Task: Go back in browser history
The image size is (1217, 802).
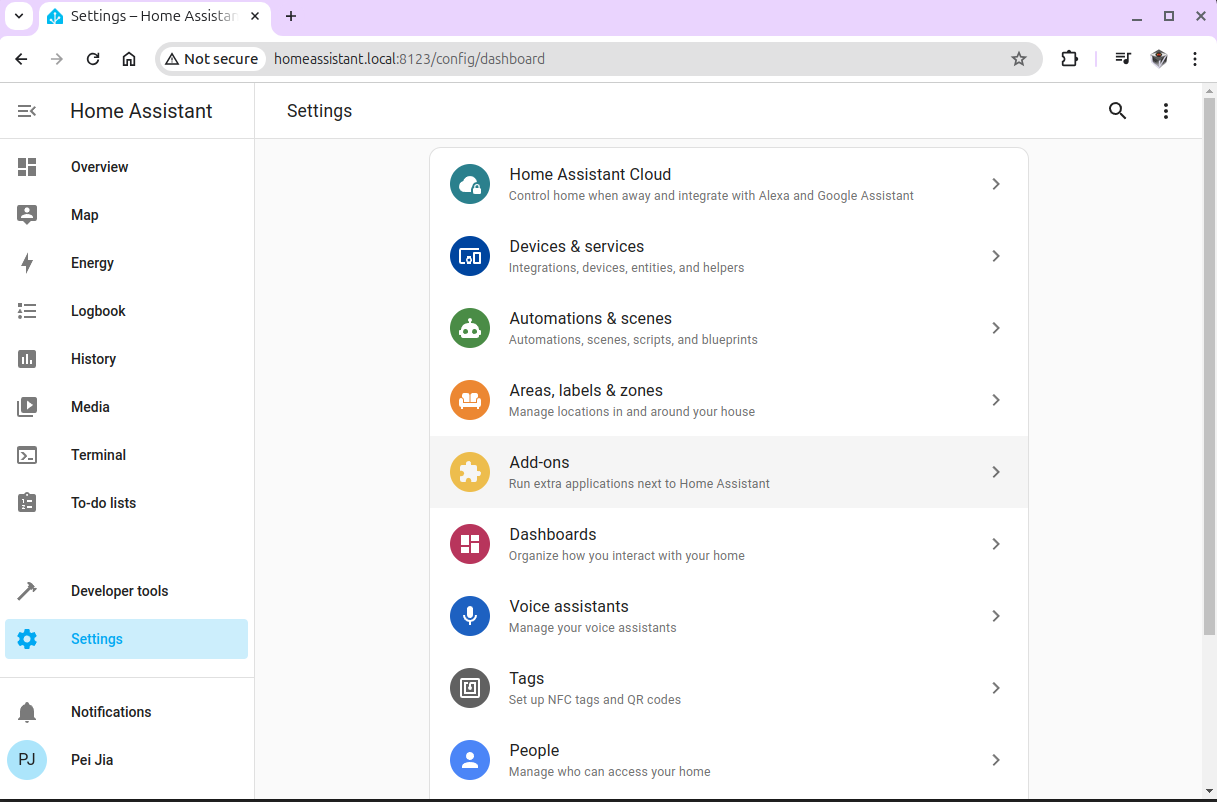Action: tap(21, 59)
